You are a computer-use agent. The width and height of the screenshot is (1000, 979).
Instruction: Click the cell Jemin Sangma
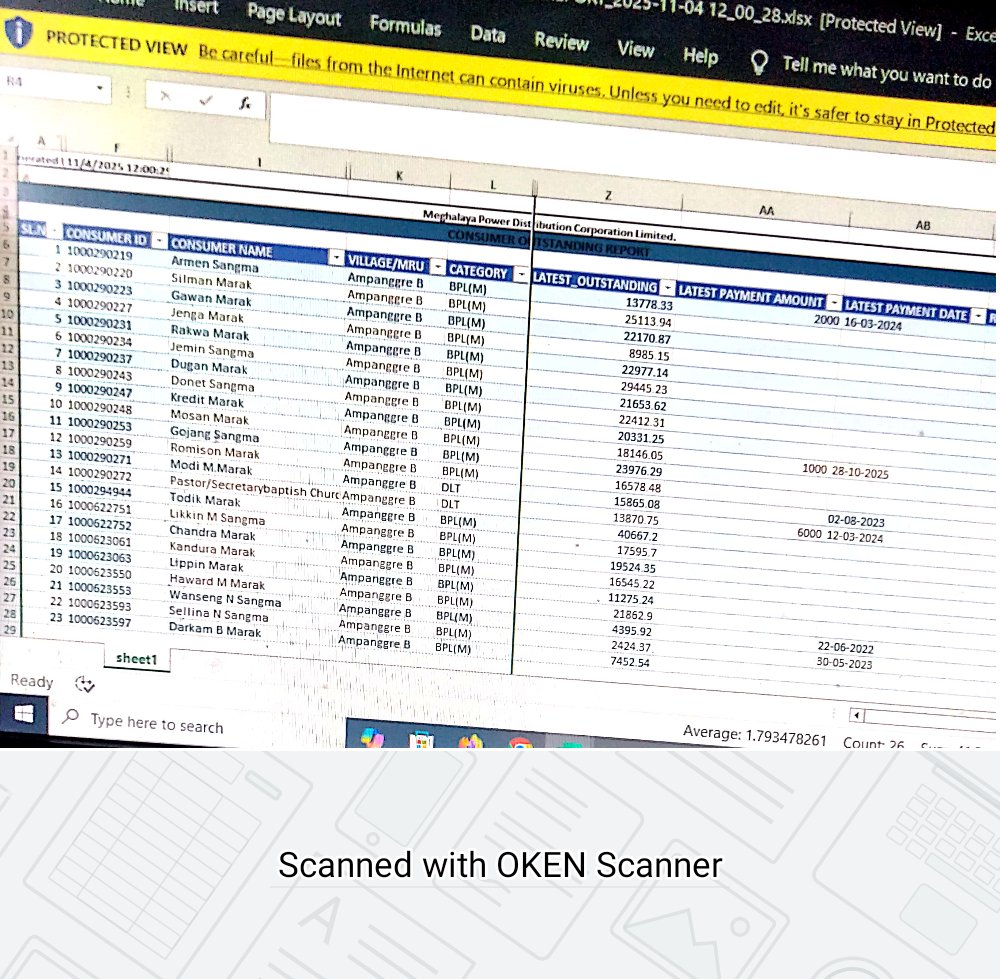tap(212, 350)
